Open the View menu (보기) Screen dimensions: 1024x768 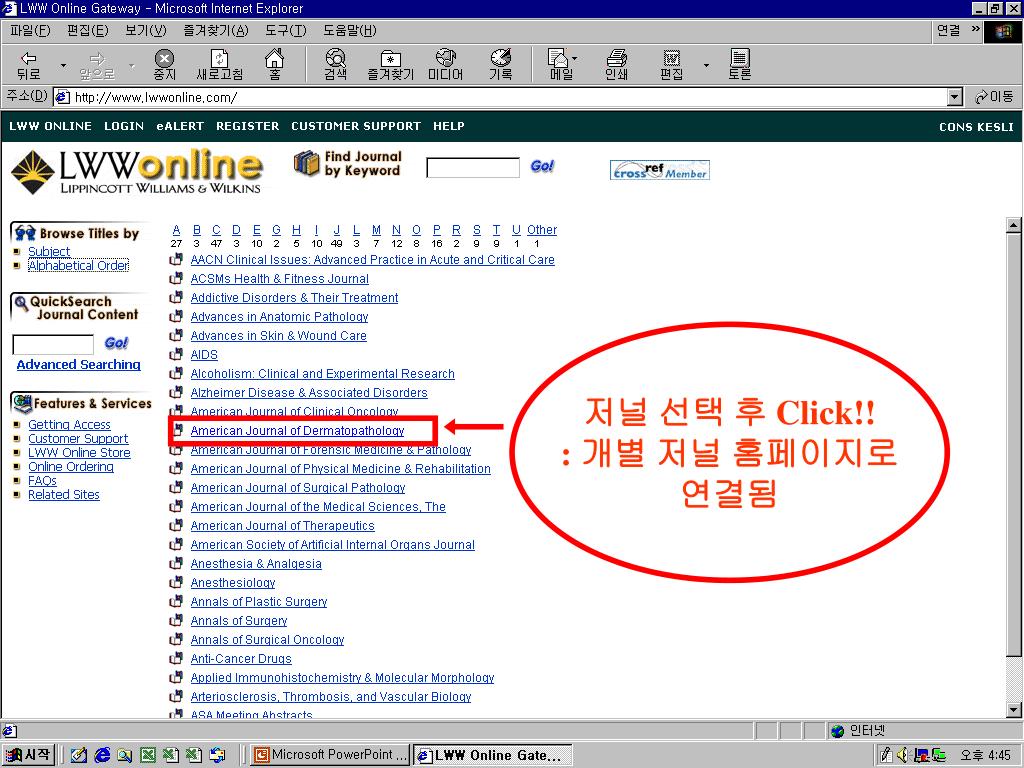pos(146,30)
